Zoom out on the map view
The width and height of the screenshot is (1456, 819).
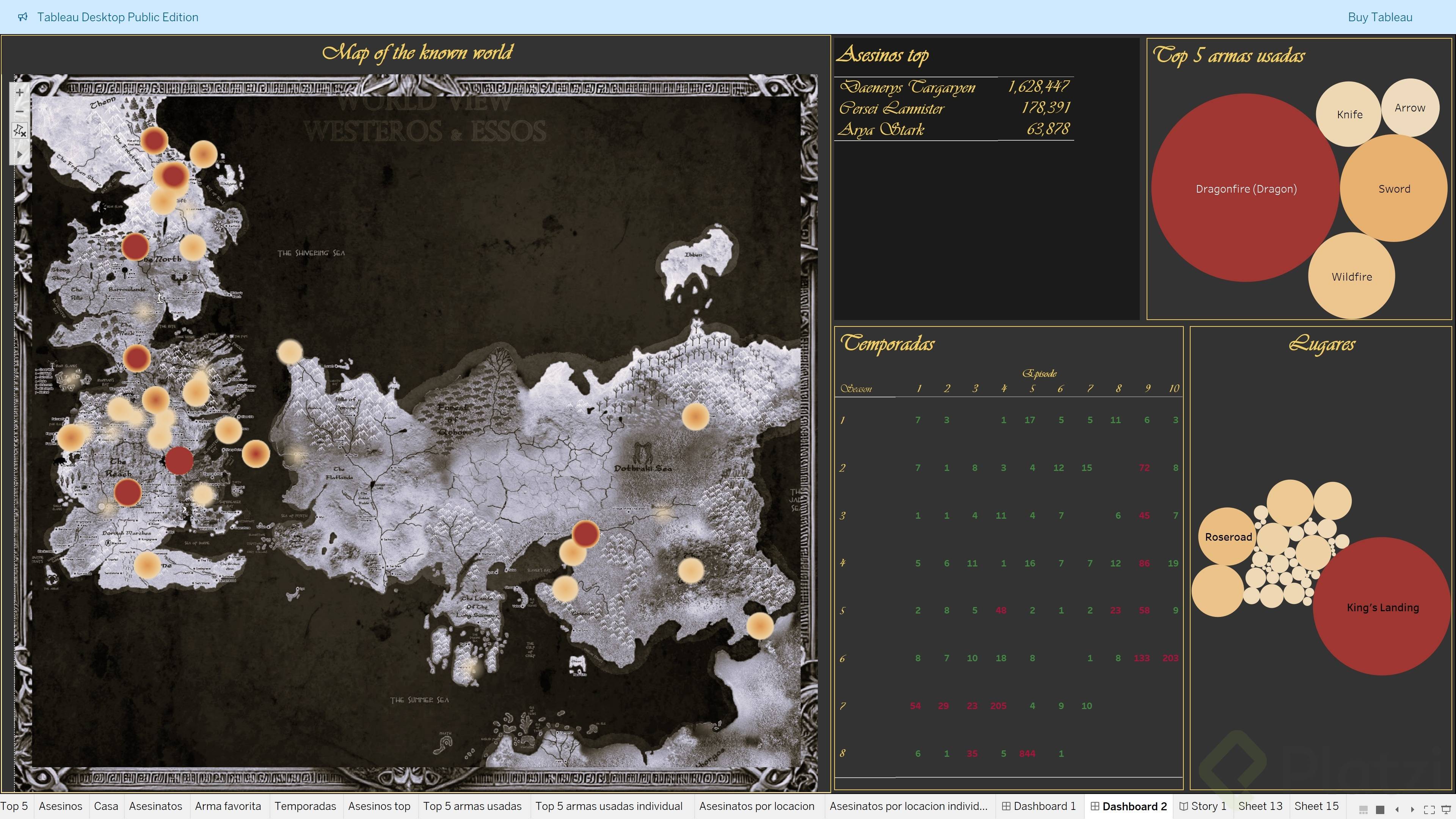click(20, 111)
